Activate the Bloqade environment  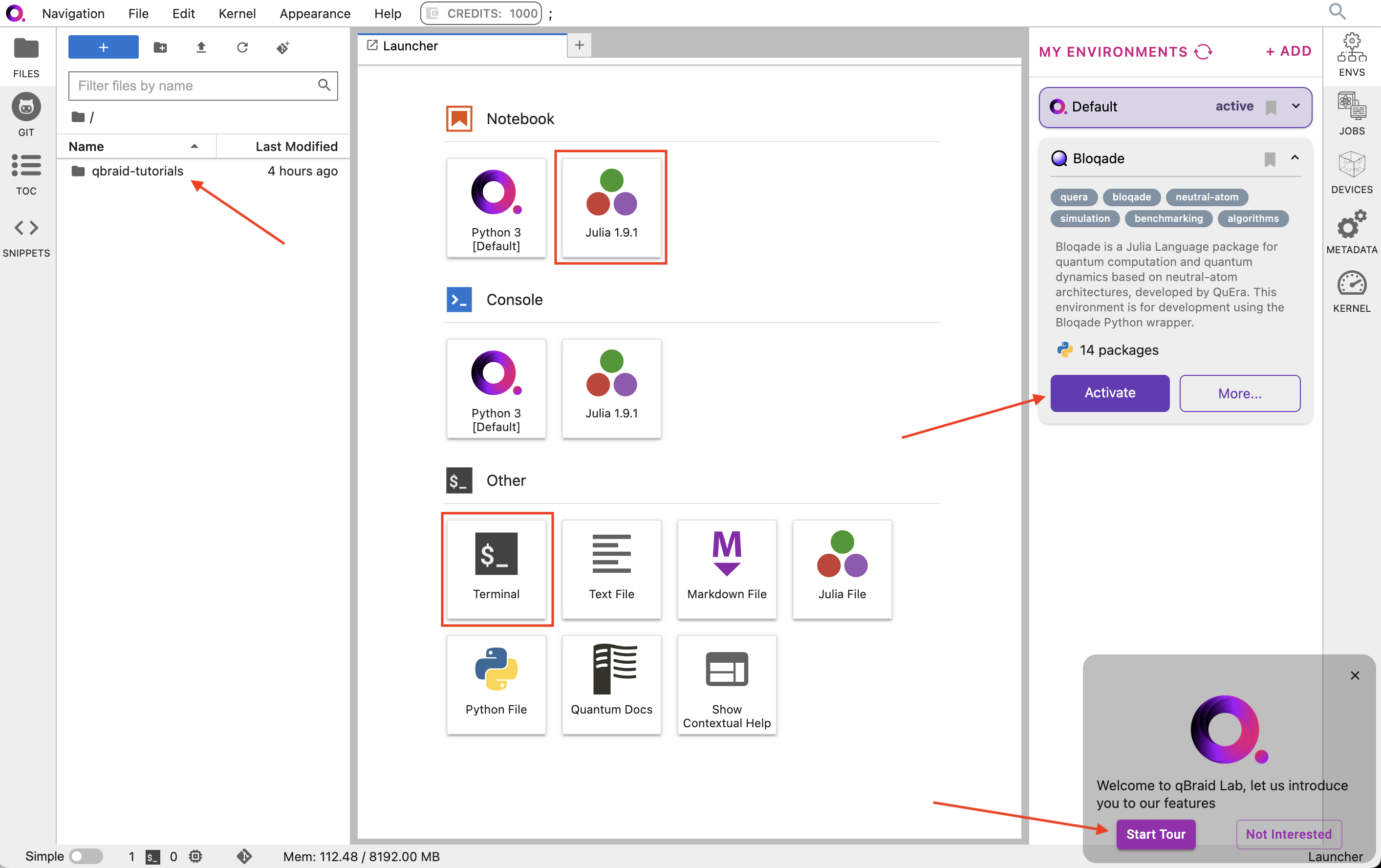click(1109, 393)
